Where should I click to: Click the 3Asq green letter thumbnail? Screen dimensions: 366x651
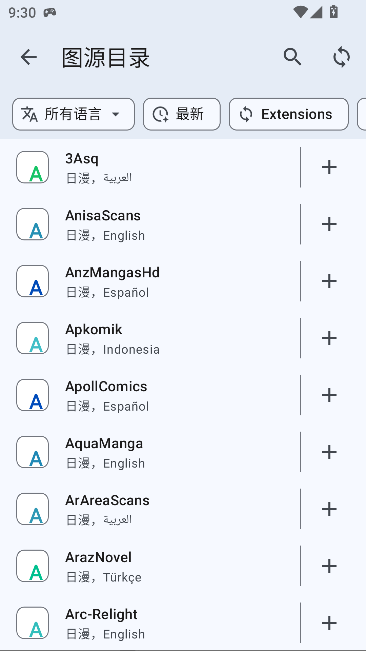[32, 167]
